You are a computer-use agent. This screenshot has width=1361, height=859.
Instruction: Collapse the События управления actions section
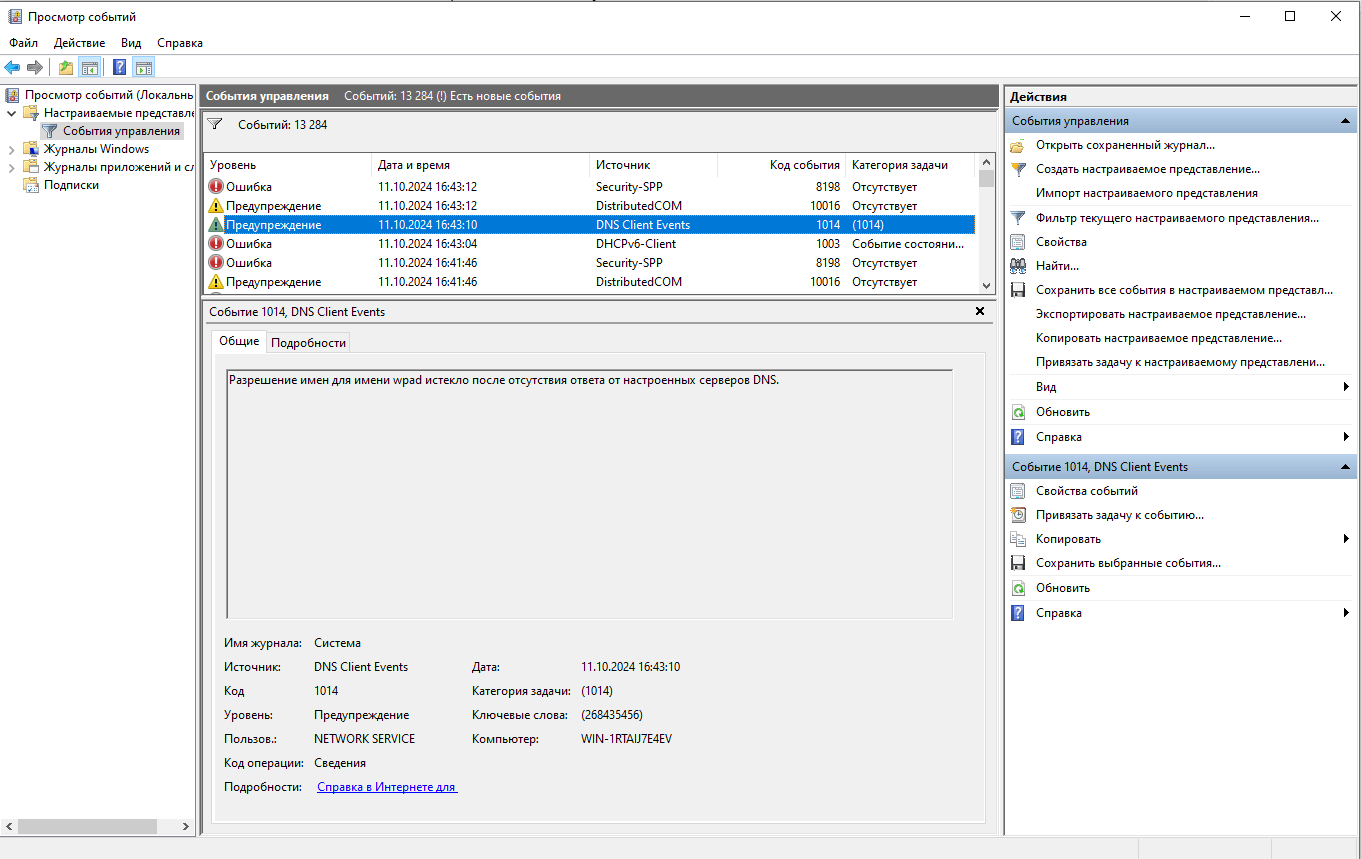pos(1345,121)
